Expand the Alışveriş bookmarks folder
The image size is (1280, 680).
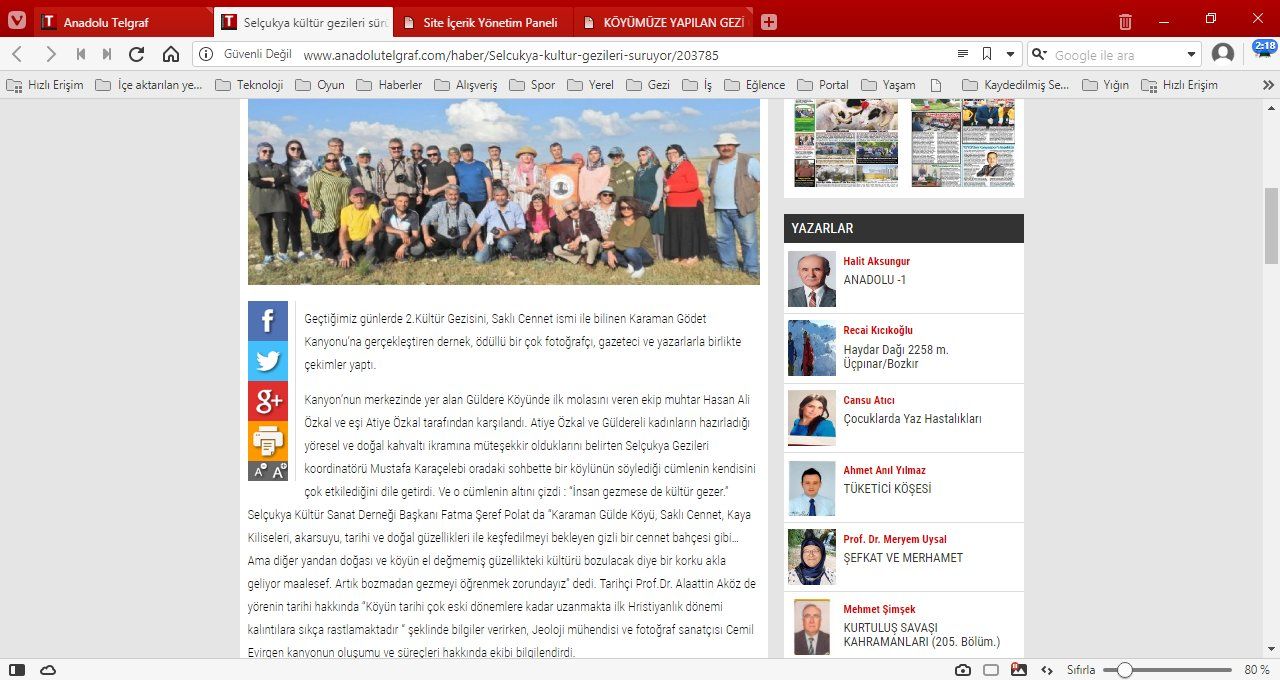pyautogui.click(x=466, y=85)
